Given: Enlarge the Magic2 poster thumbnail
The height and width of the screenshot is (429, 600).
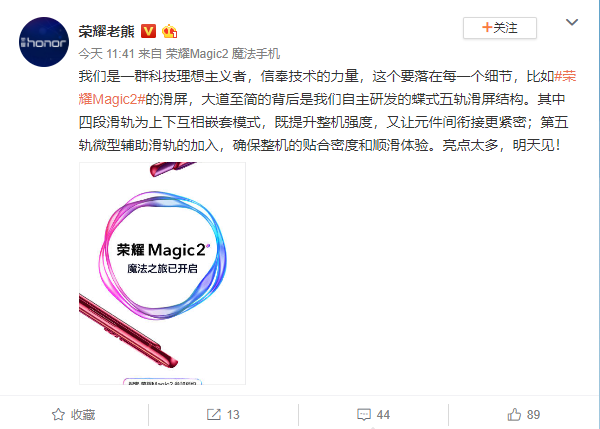Looking at the screenshot, I should click(162, 273).
